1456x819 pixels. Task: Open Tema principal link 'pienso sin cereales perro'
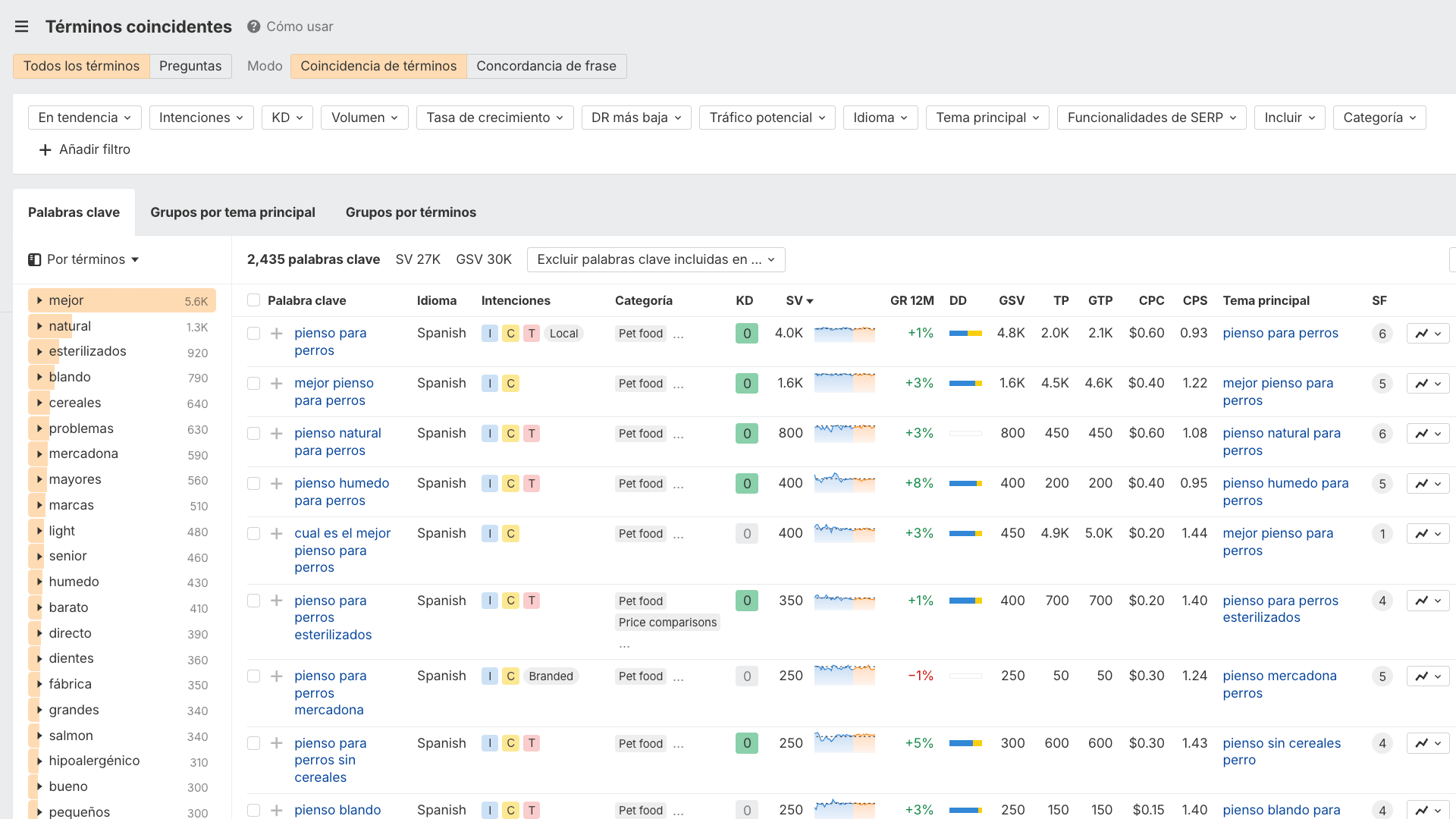1282,752
